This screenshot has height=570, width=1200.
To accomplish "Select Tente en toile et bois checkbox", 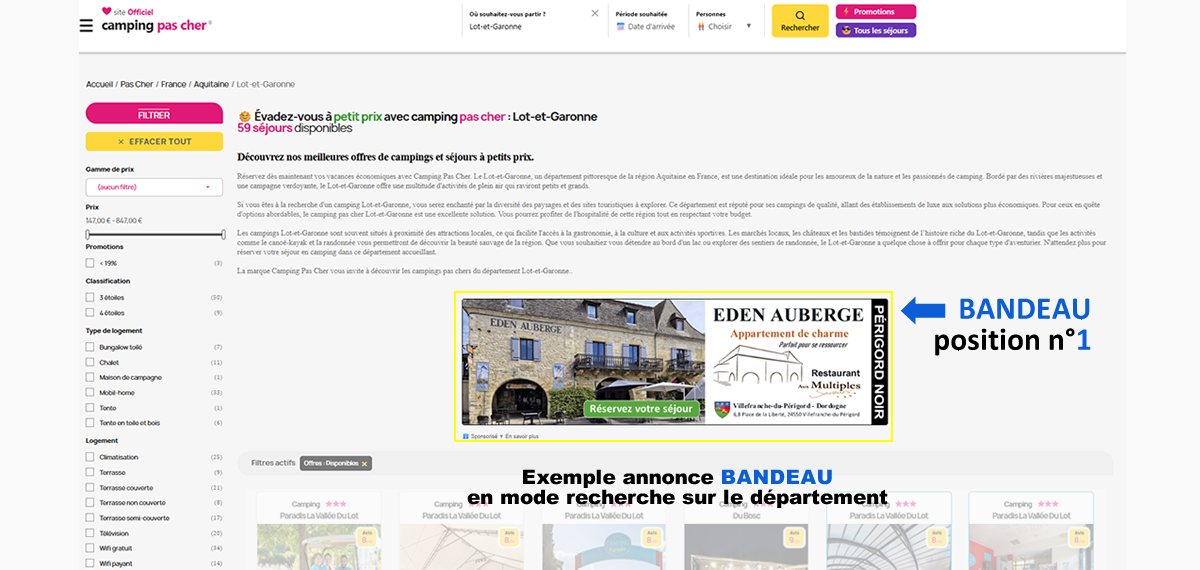I will [x=90, y=423].
